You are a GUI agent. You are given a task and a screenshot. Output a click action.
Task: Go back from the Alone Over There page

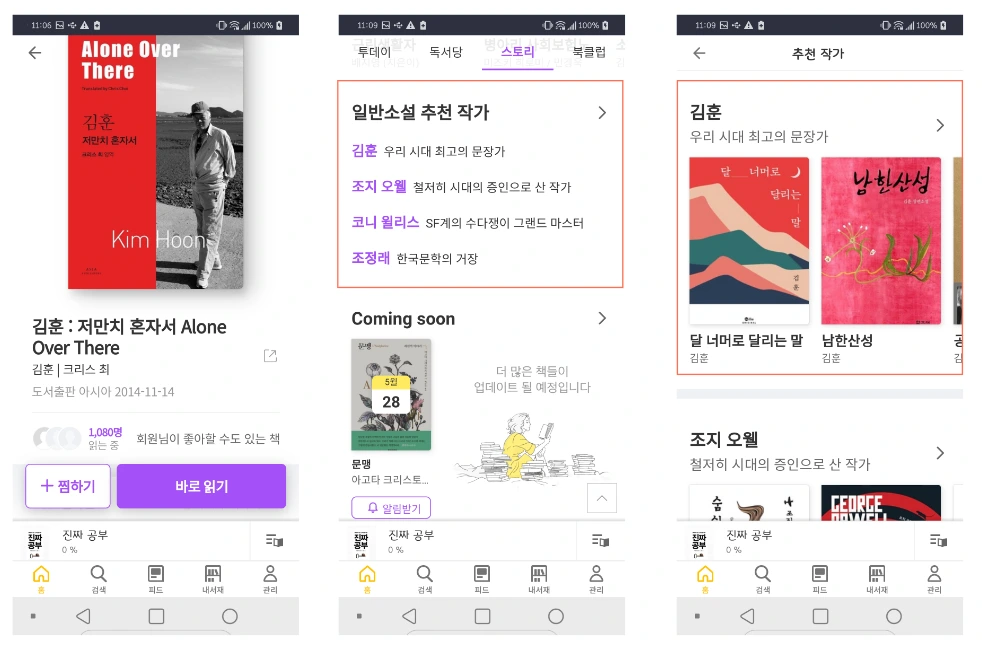pos(35,53)
